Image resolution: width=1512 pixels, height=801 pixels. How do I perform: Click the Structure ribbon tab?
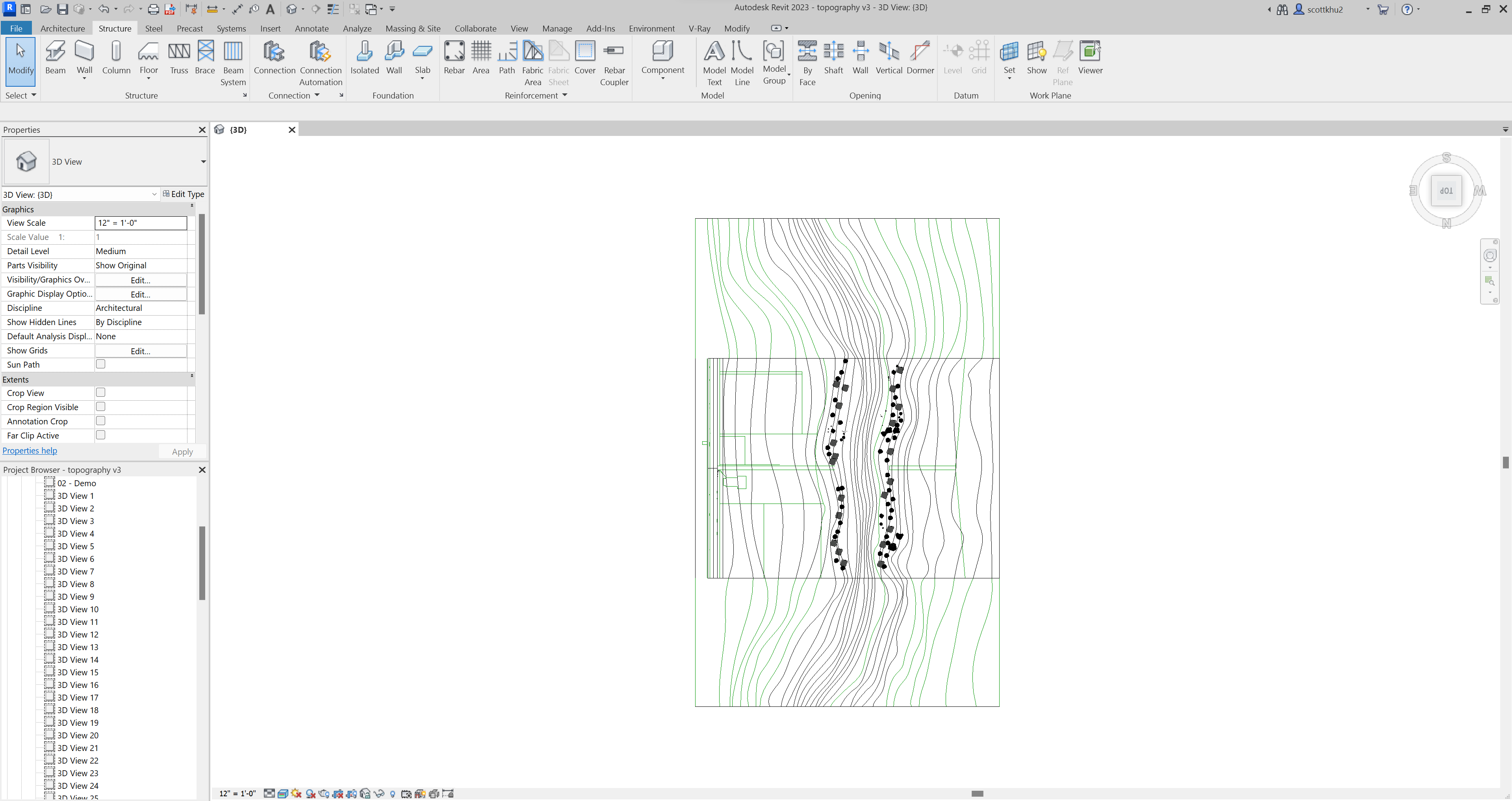coord(114,28)
